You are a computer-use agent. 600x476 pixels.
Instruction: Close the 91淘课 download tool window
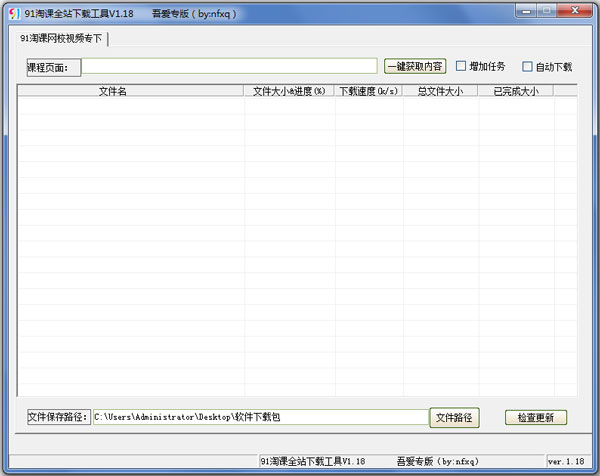574,11
